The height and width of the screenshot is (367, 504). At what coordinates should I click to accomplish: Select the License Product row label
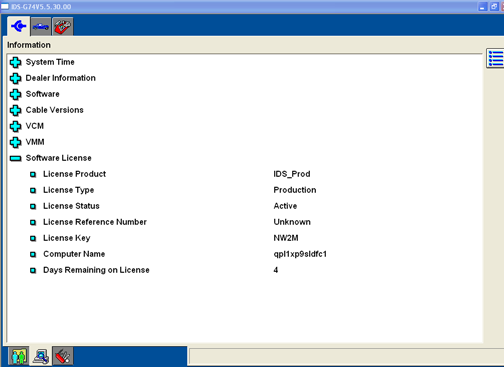click(x=74, y=174)
